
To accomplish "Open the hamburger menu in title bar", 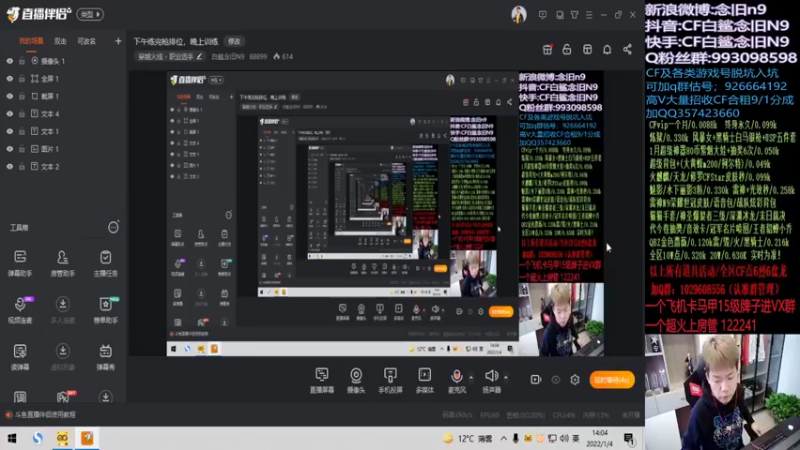I will point(589,15).
